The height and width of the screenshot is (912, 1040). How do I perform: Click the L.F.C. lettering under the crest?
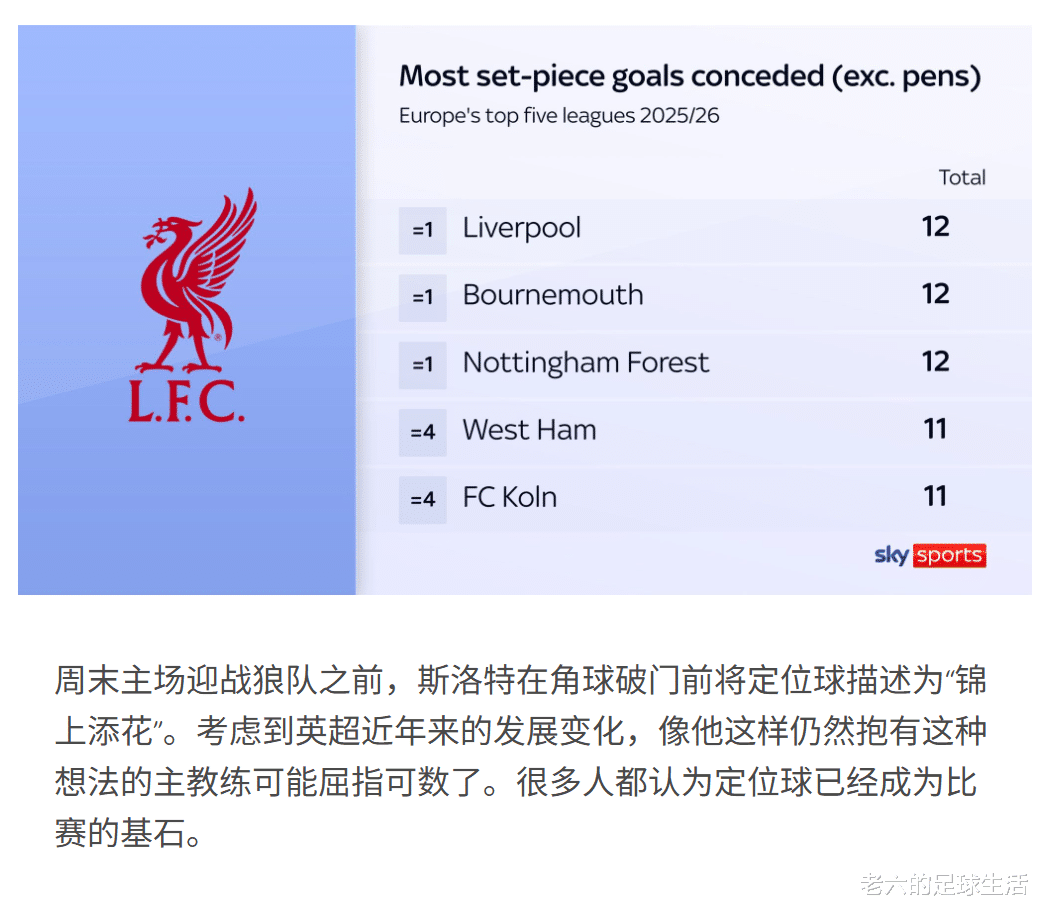pos(186,402)
